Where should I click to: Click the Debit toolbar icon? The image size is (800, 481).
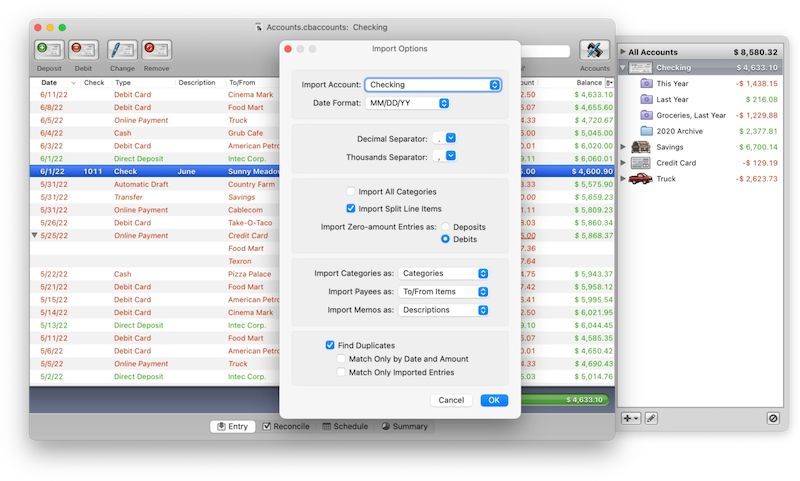click(83, 49)
